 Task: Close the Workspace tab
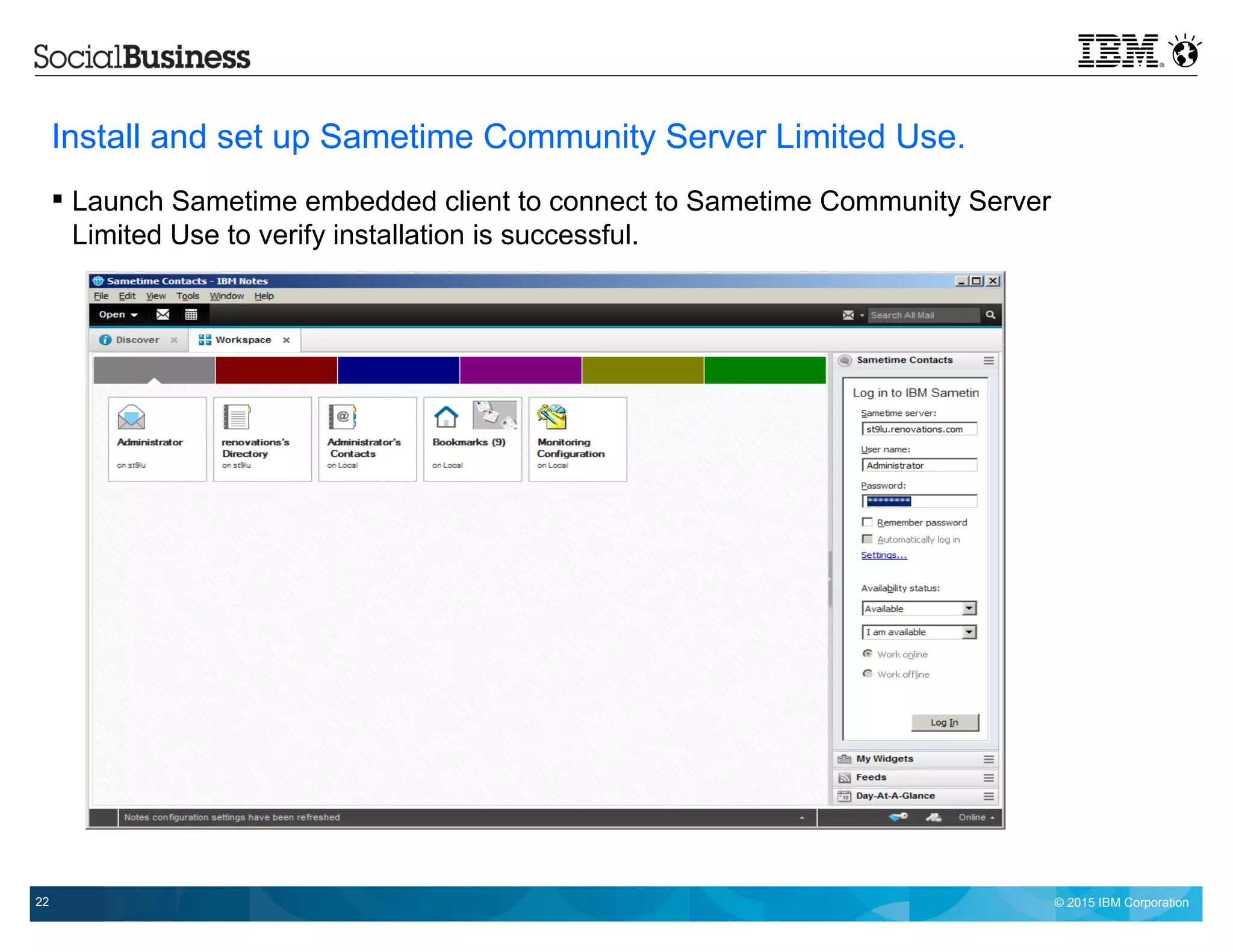coord(287,340)
